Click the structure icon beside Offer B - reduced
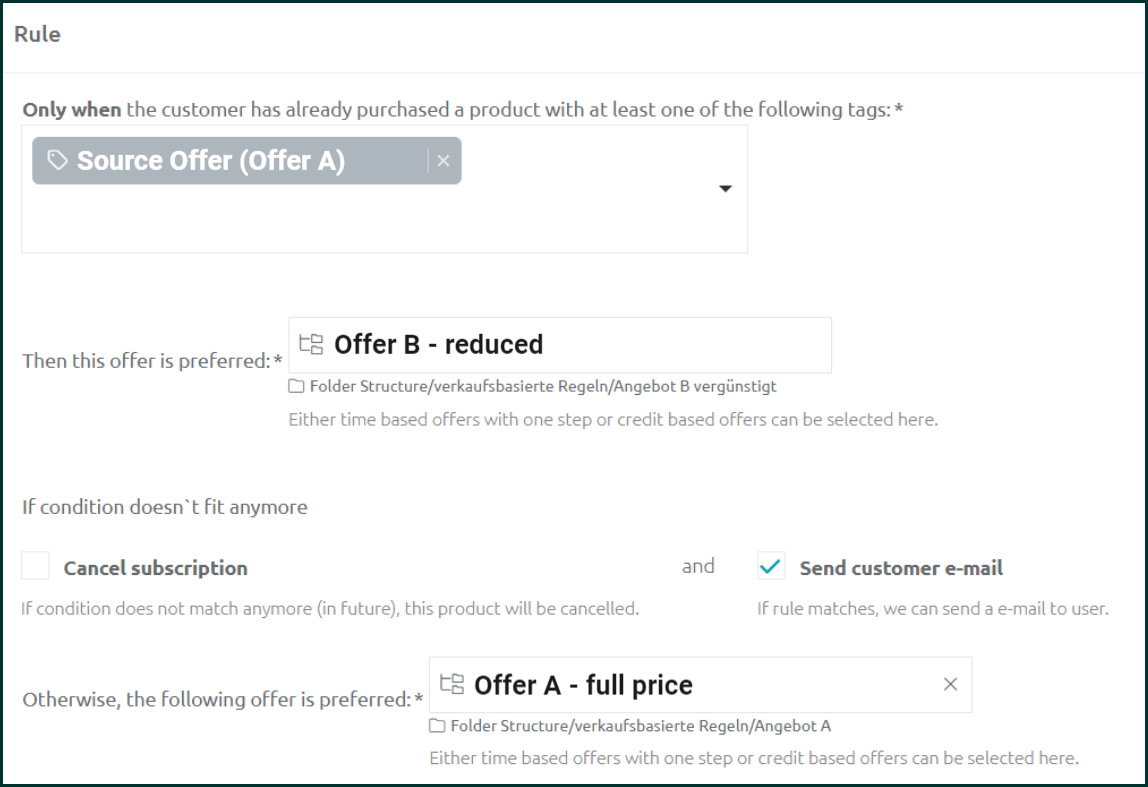 point(311,344)
